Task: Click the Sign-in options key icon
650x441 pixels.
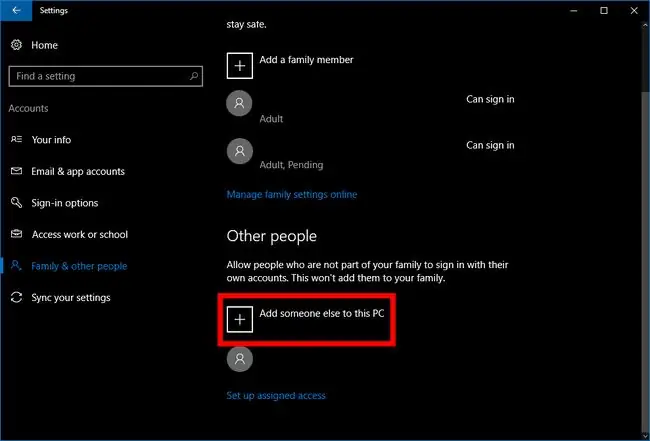Action: tap(16, 203)
